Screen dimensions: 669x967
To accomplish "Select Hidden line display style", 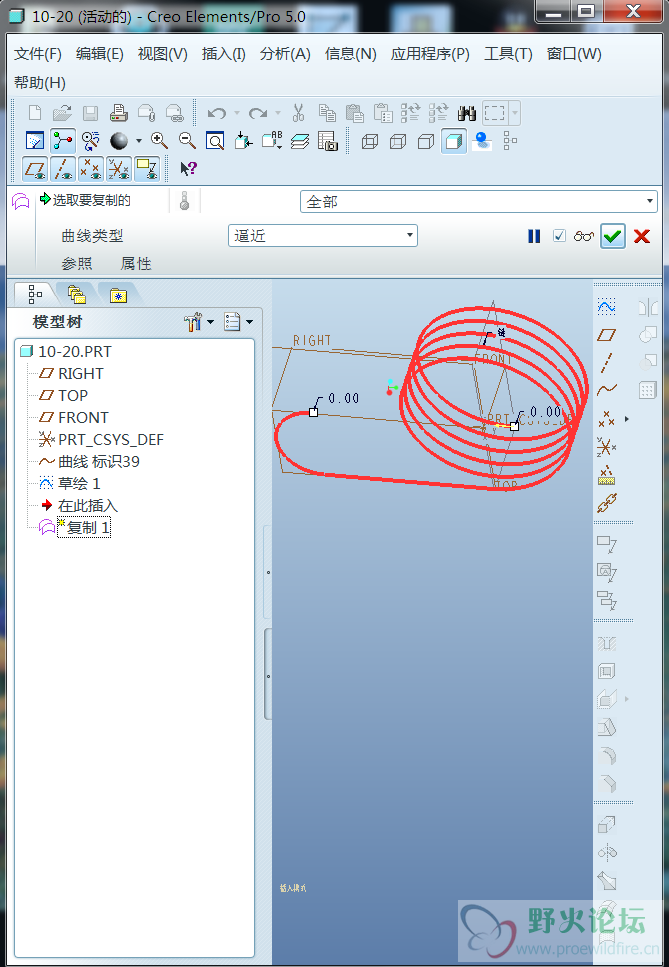I will coord(398,142).
